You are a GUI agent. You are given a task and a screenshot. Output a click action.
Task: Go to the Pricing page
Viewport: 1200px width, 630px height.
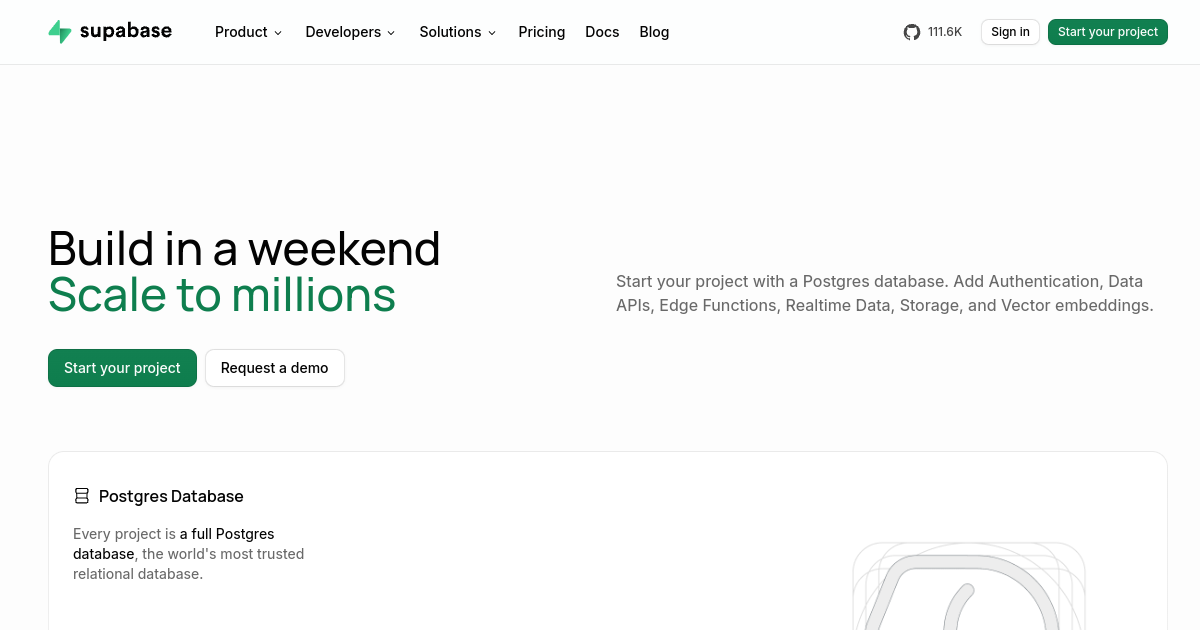542,32
